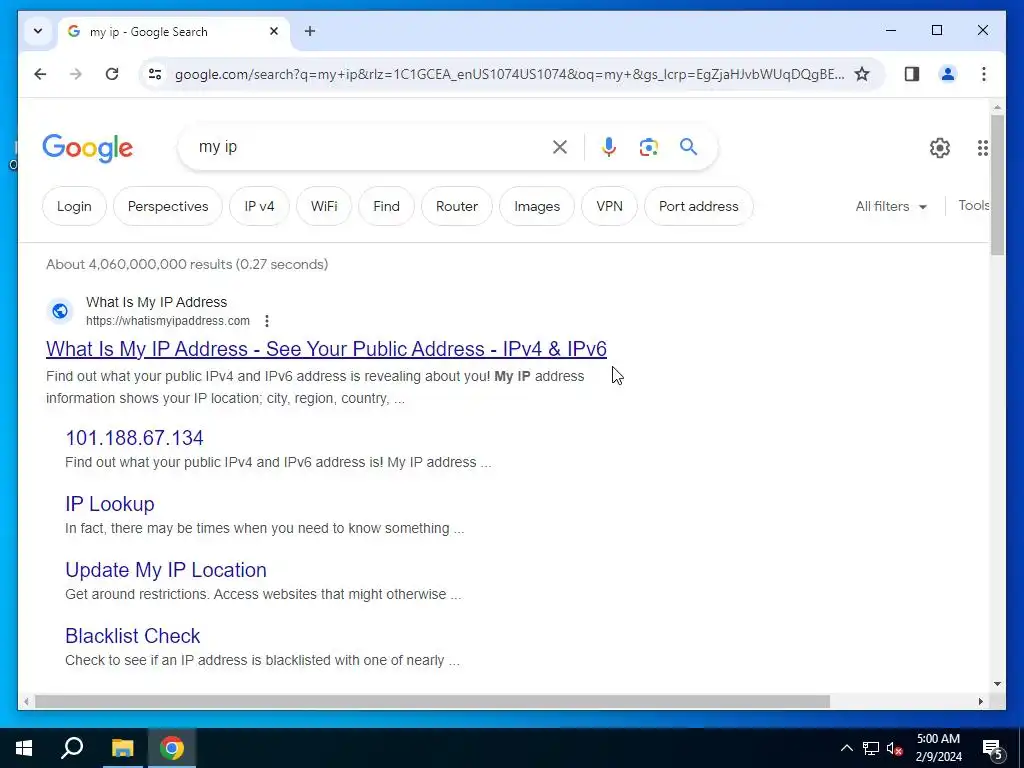Viewport: 1024px width, 768px height.
Task: Click the https://whatismyipaddress.com URL text
Action: tap(168, 321)
